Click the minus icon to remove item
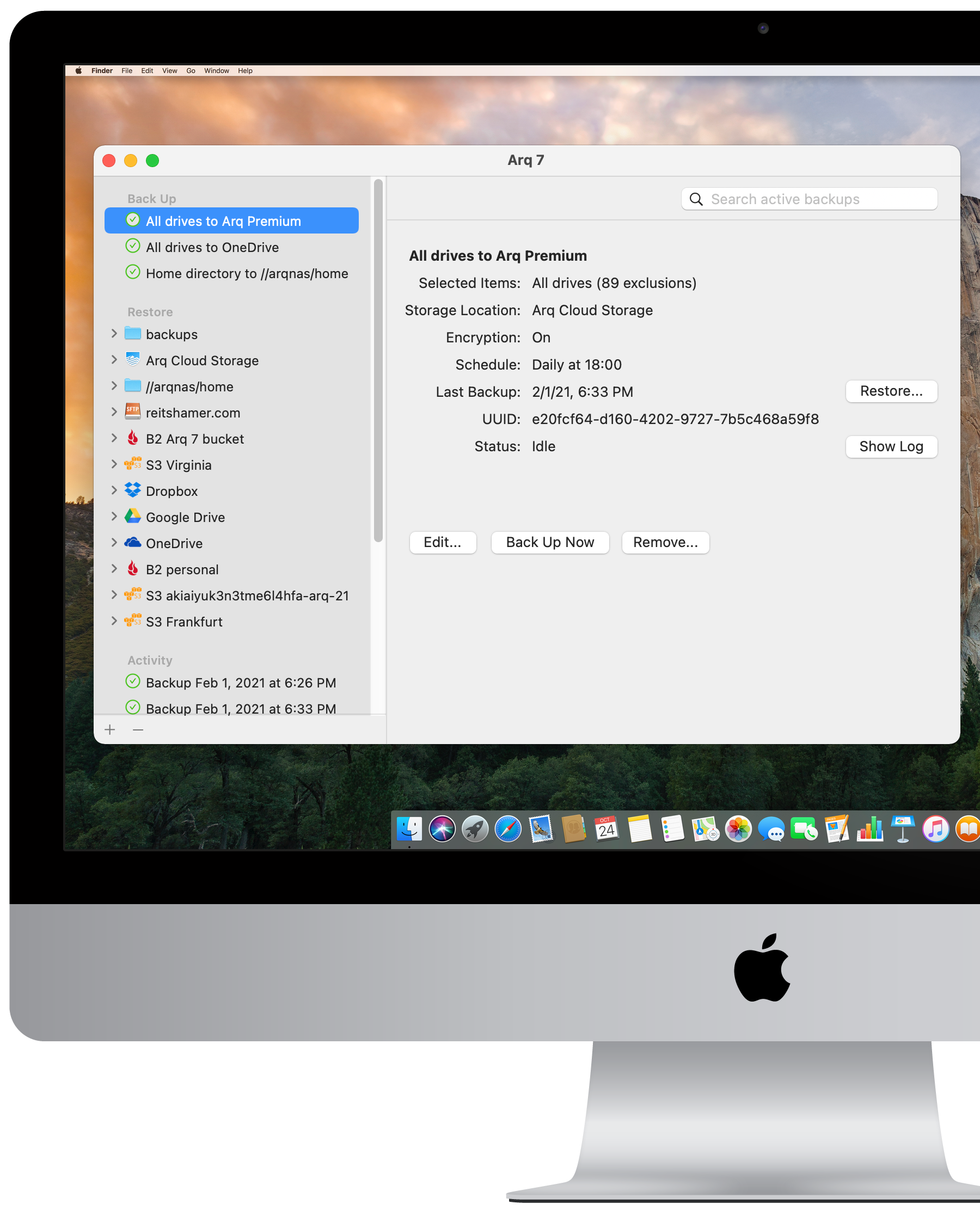The width and height of the screenshot is (980, 1216). tap(138, 729)
